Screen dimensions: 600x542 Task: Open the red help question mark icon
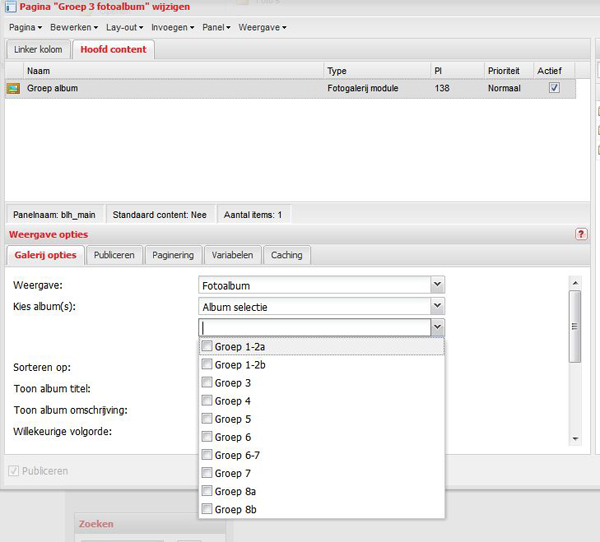(581, 234)
